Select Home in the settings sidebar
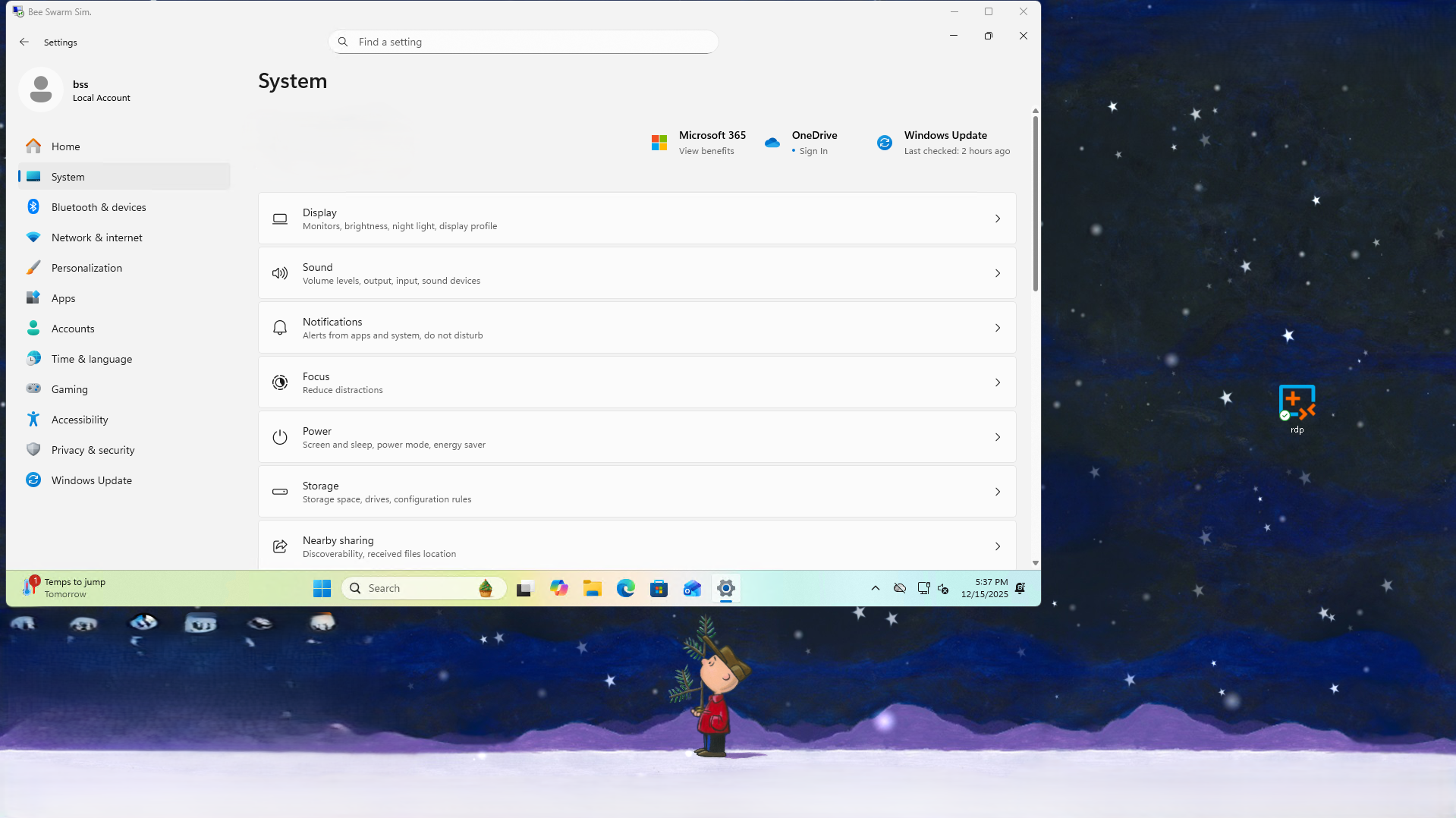1456x818 pixels. point(66,146)
